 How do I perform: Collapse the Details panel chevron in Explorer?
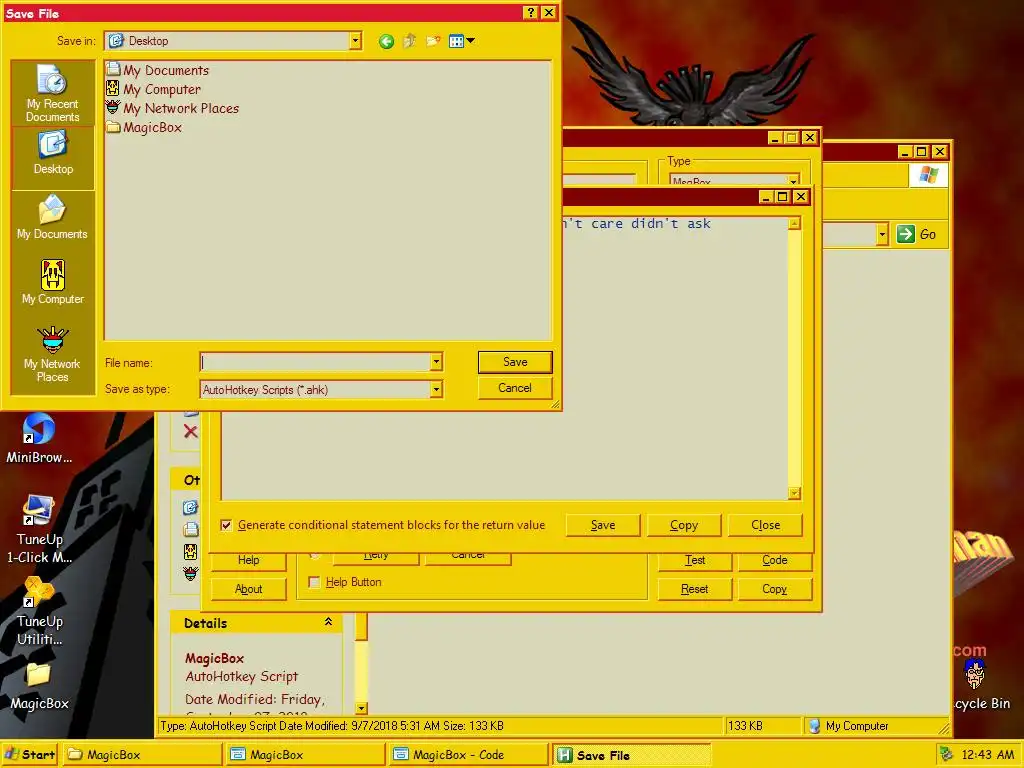coord(328,622)
